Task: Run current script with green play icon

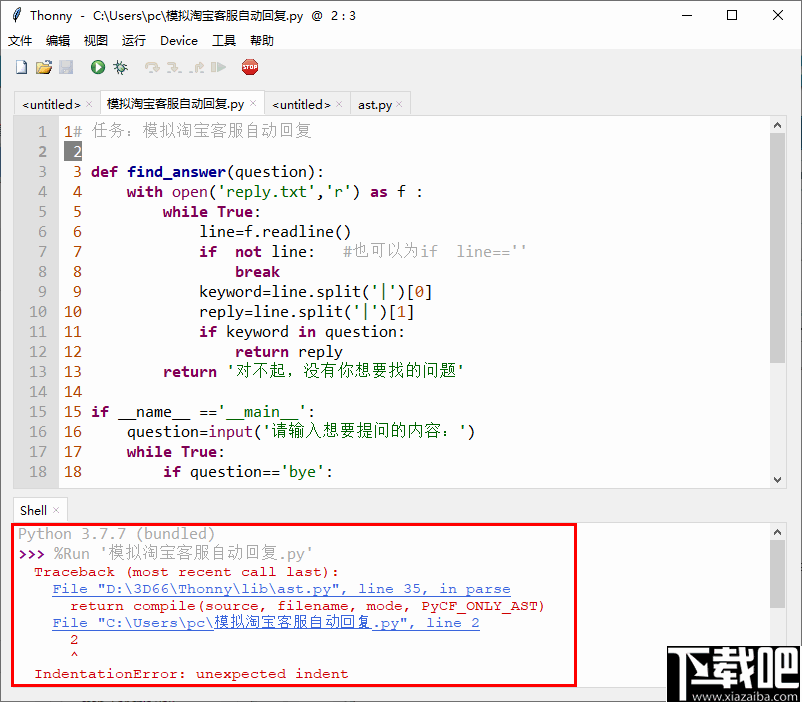Action: coord(98,67)
